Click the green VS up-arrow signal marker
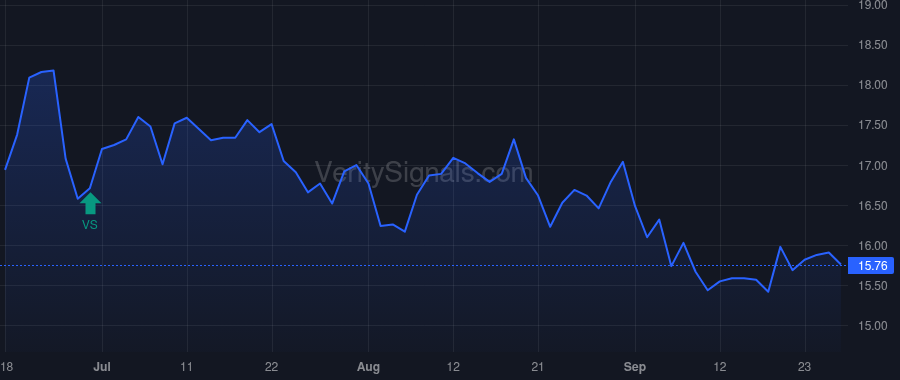Screen dimensions: 900x380 90,204
